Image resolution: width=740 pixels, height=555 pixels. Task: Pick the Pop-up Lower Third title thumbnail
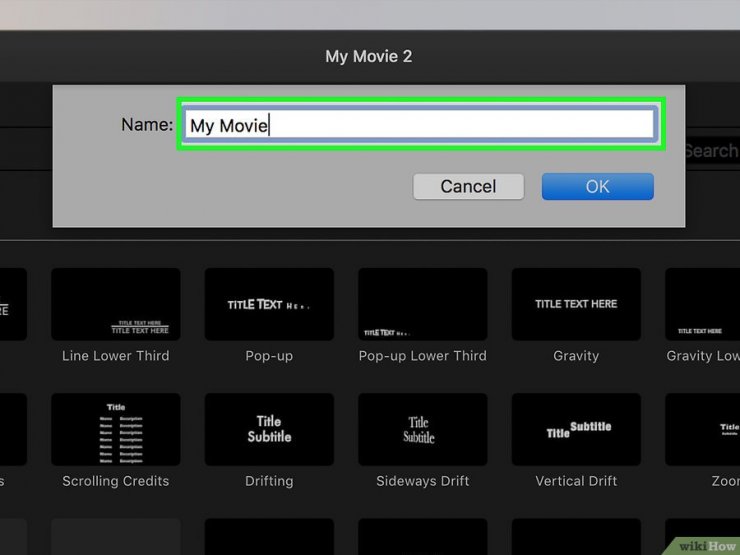[x=423, y=304]
